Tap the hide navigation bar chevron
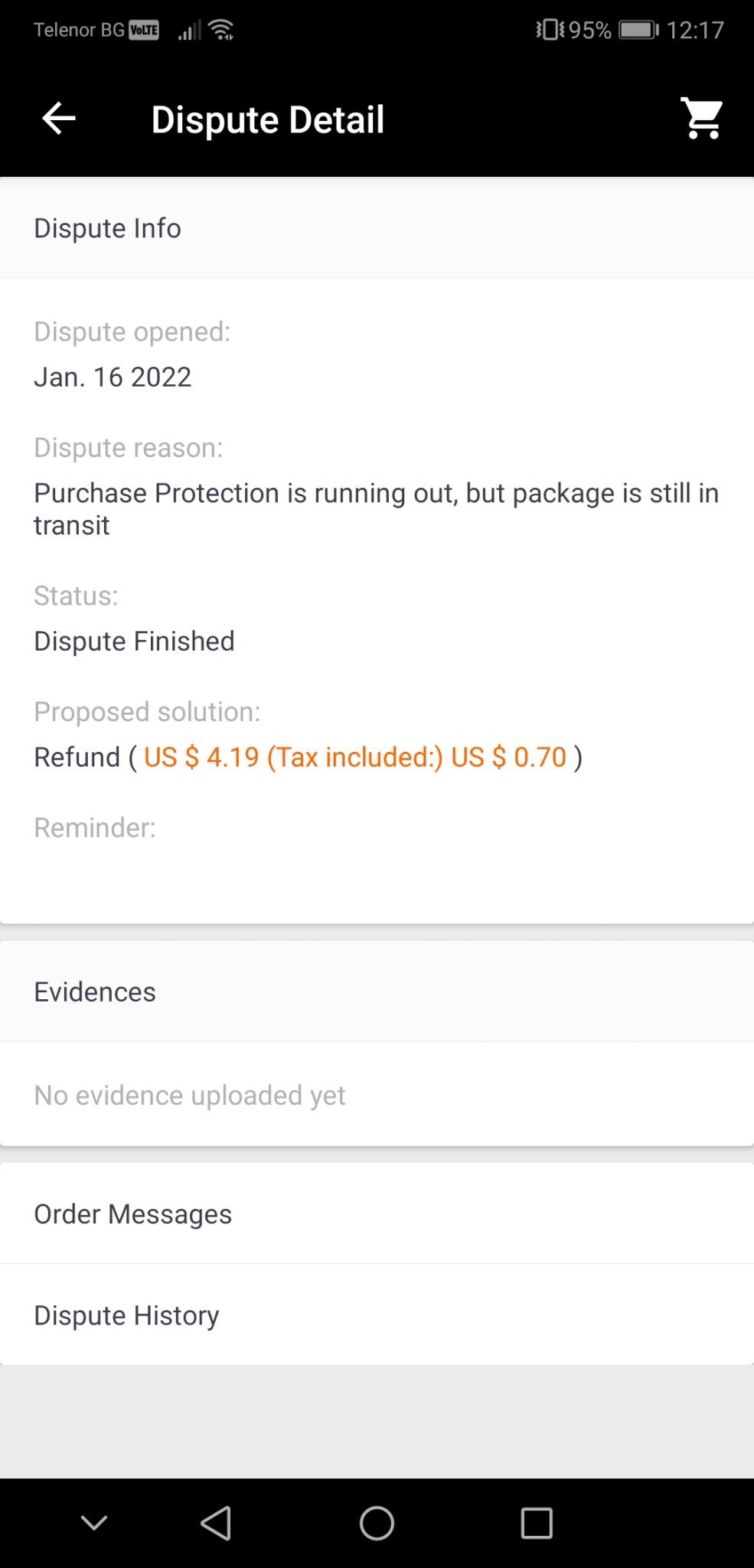754x1568 pixels. click(94, 1523)
